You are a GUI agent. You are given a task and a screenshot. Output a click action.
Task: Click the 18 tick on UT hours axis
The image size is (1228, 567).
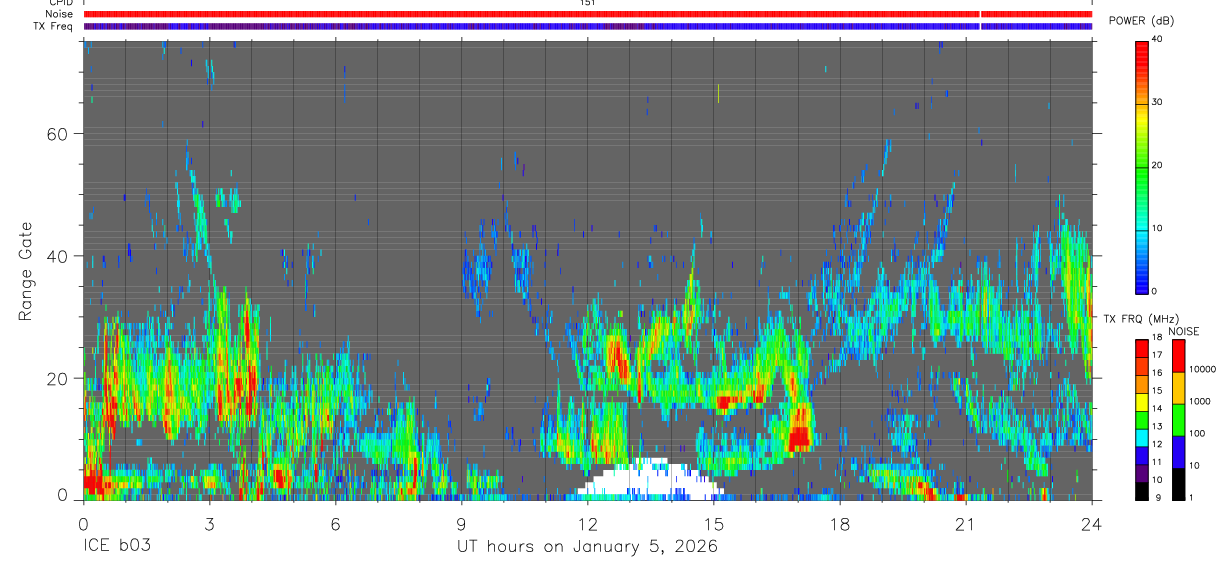click(x=839, y=524)
